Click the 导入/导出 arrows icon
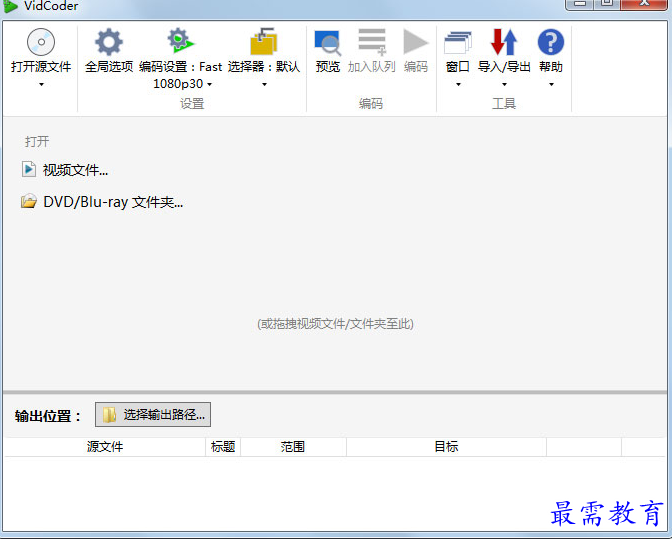672x545 pixels. pyautogui.click(x=504, y=42)
